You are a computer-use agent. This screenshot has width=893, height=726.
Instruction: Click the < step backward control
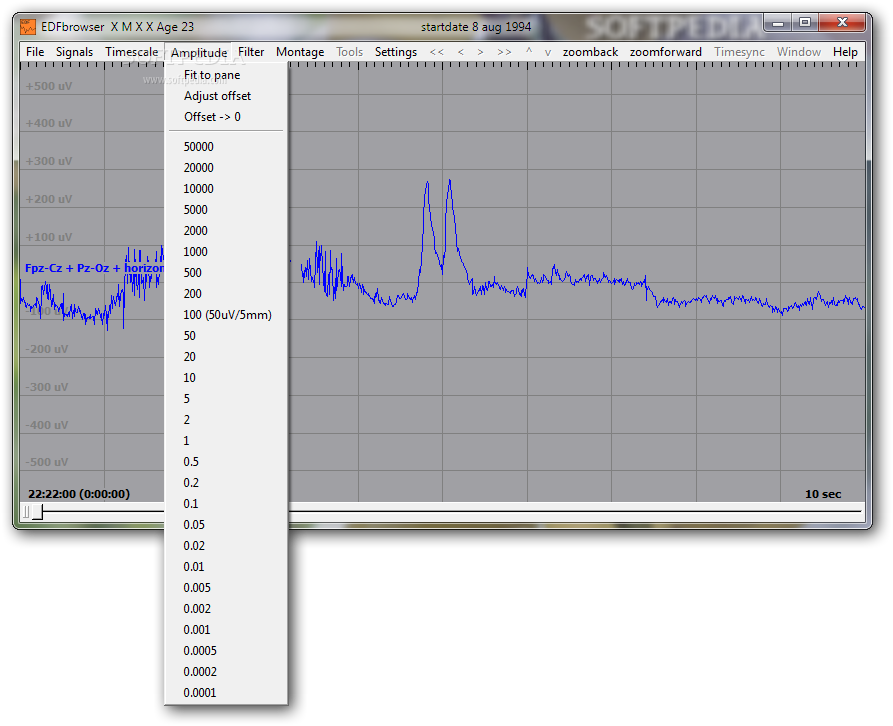(x=460, y=52)
